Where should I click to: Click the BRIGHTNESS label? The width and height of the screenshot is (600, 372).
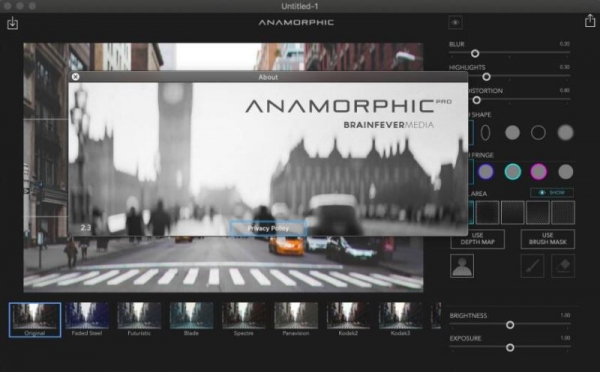(468, 316)
